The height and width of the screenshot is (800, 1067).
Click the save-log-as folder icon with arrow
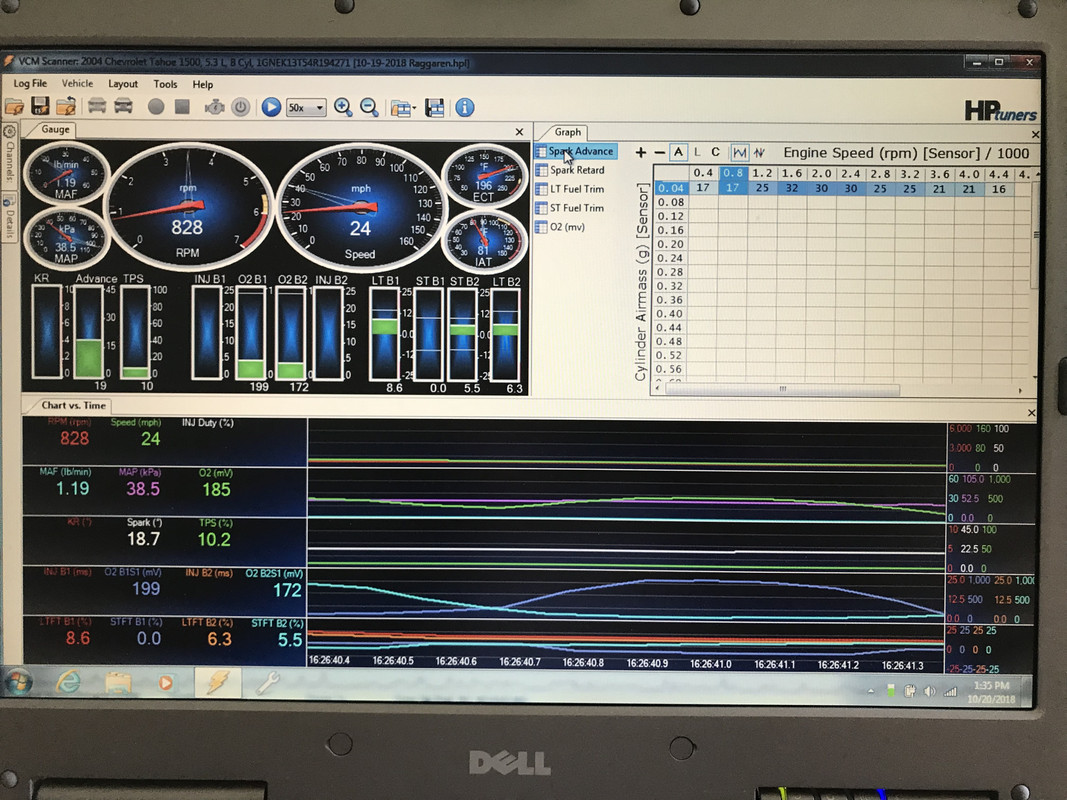[66, 106]
